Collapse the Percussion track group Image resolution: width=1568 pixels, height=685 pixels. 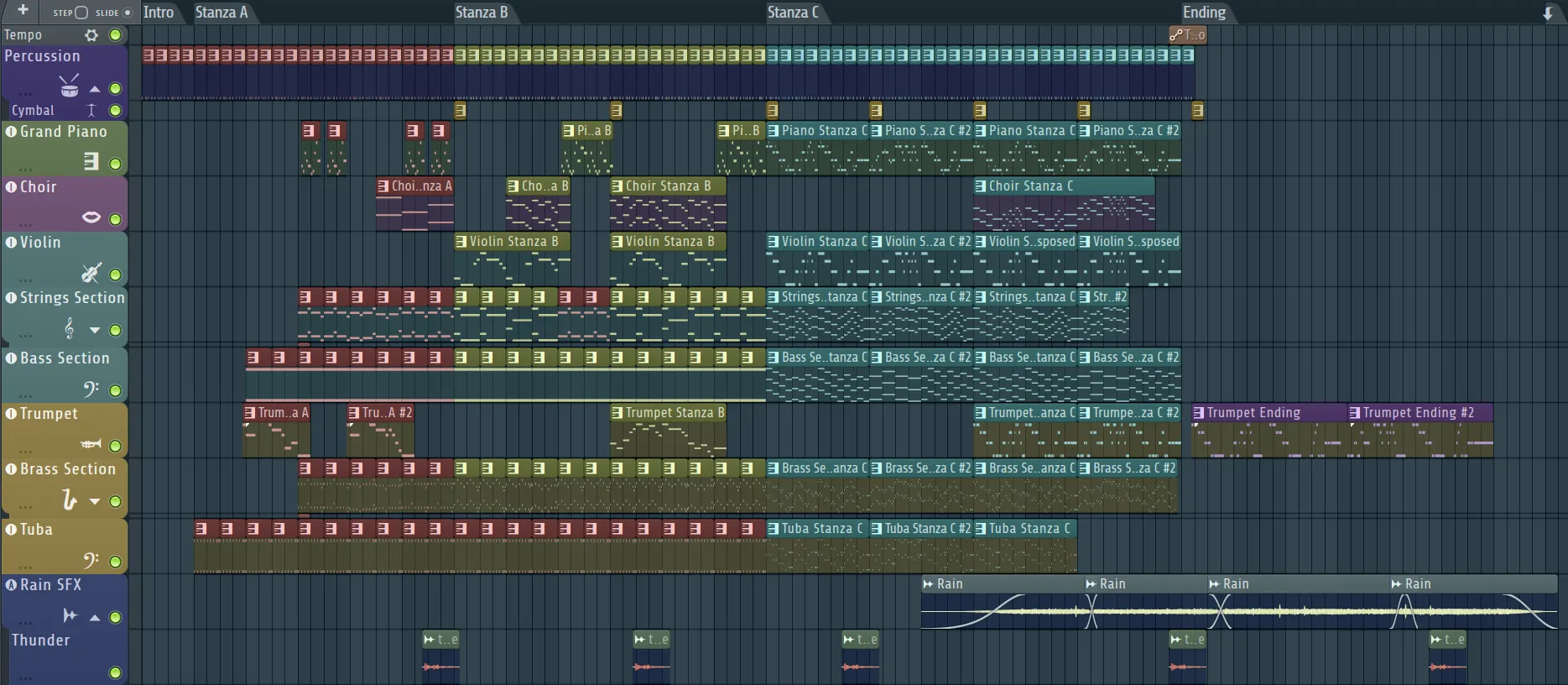tap(95, 89)
